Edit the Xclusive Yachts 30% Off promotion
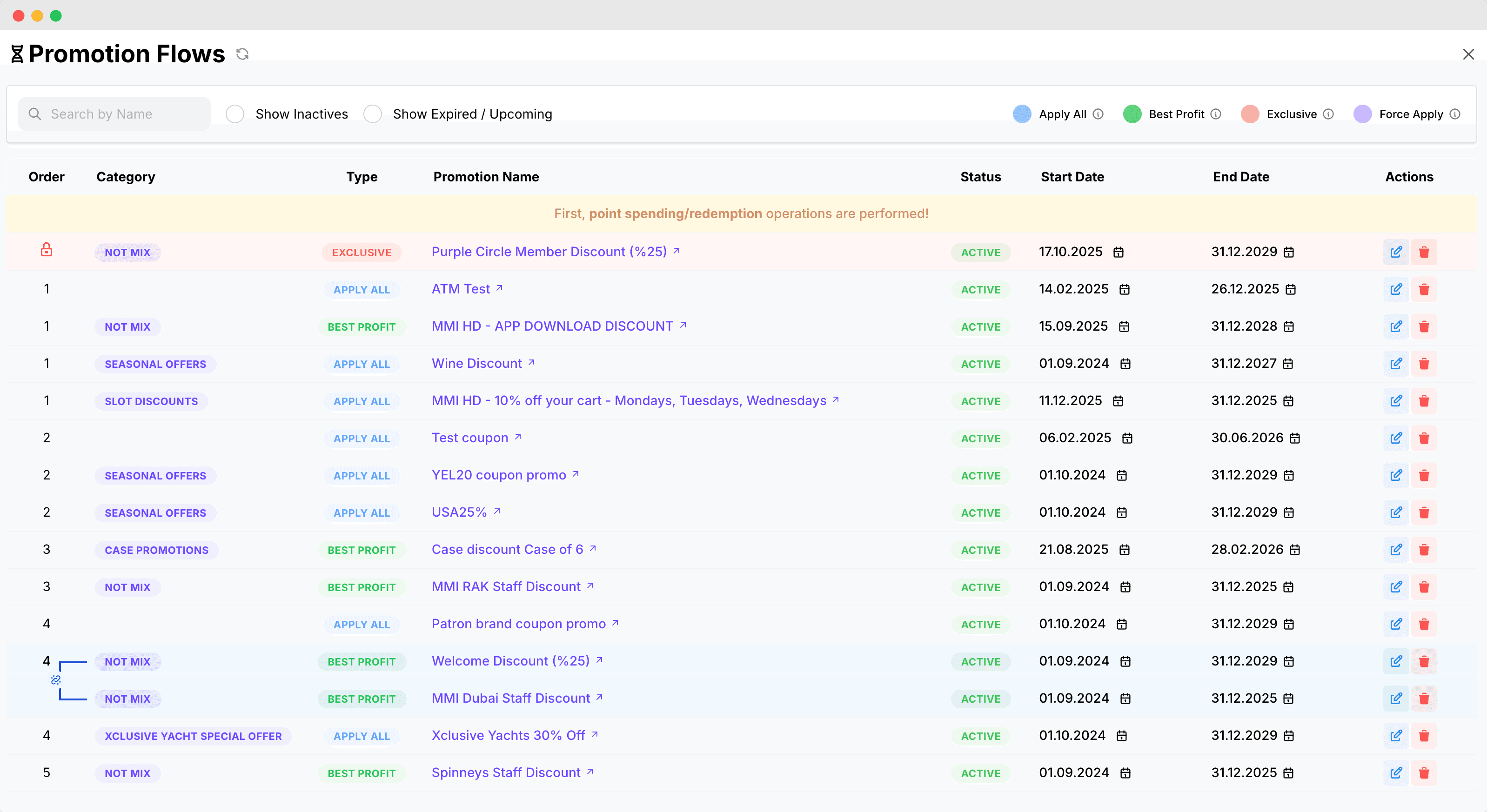The height and width of the screenshot is (812, 1487). point(1396,735)
